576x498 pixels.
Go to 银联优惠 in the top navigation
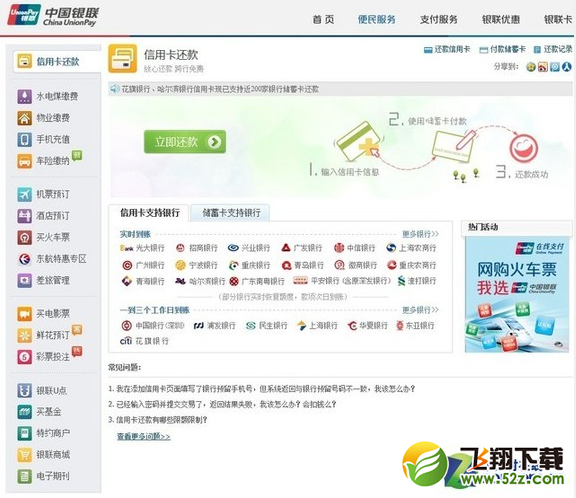(501, 19)
